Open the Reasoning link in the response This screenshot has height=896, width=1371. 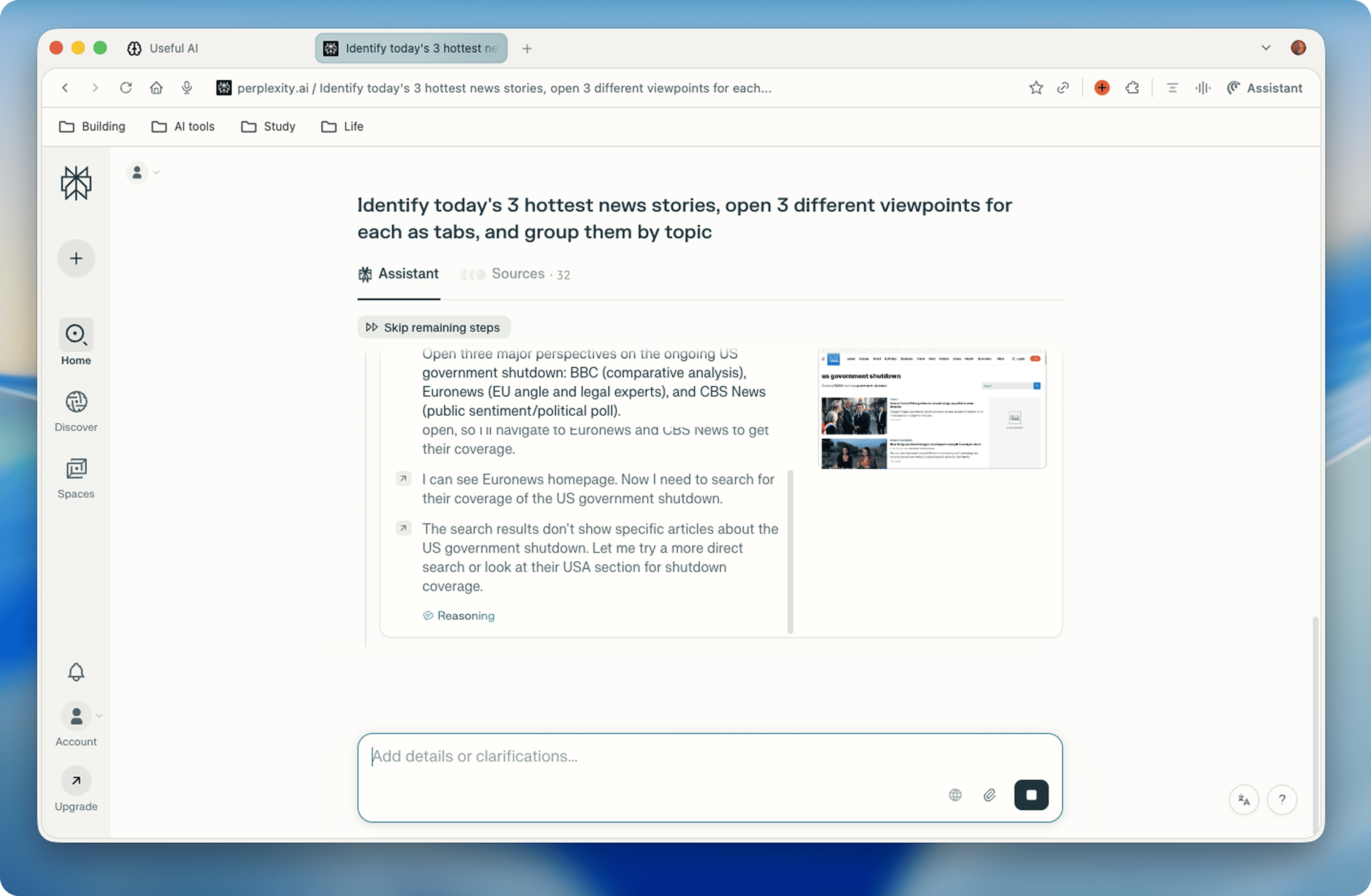(x=458, y=615)
